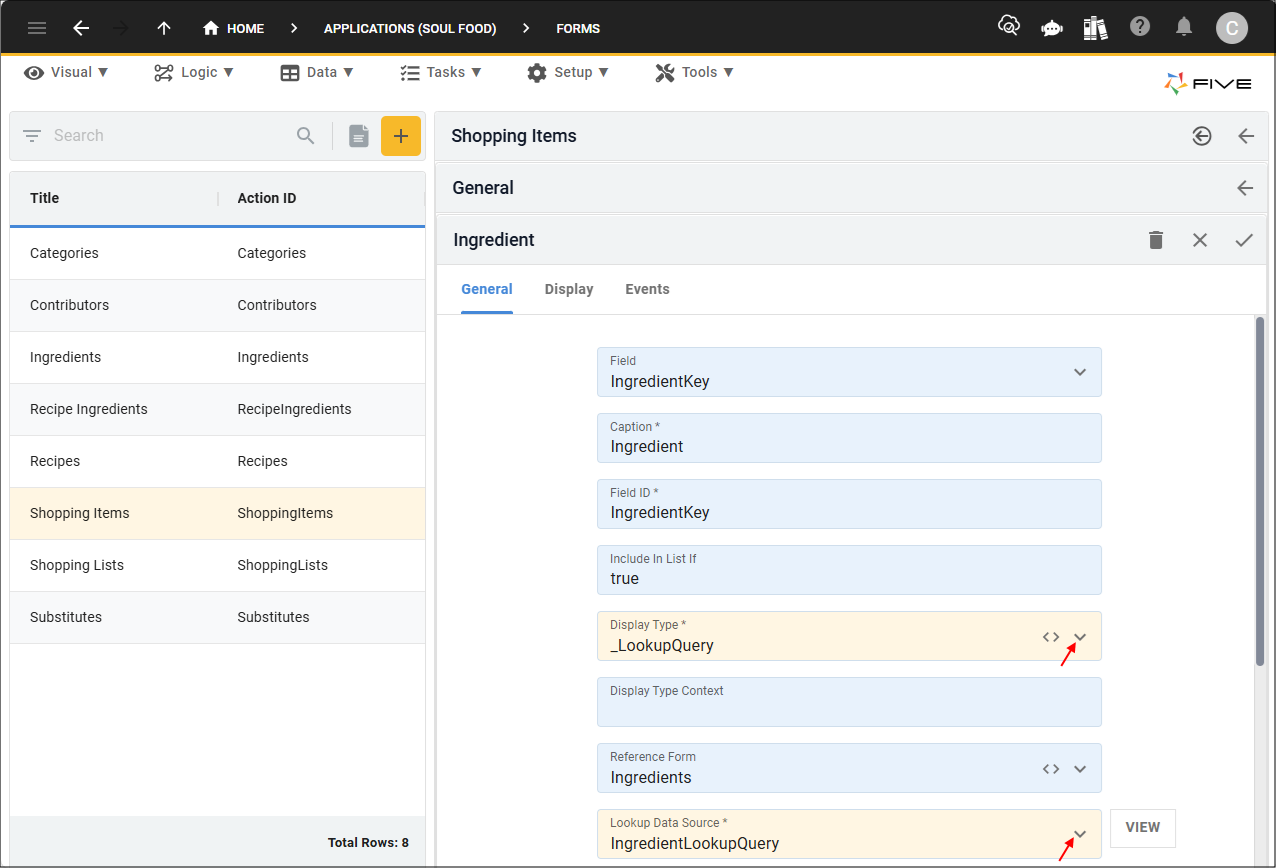Open the user avatar C
The height and width of the screenshot is (868, 1276).
1232,28
